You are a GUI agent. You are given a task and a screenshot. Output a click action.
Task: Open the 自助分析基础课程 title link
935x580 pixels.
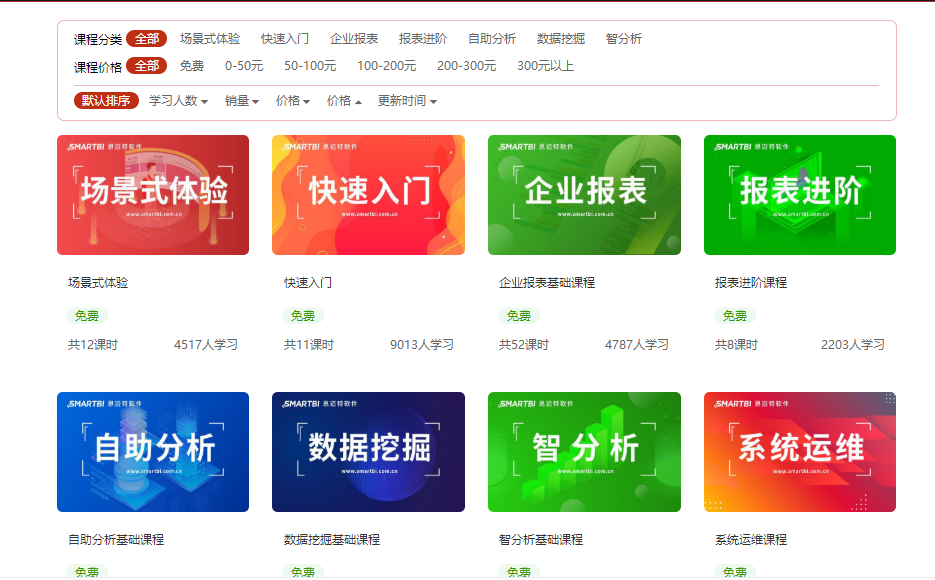[x=116, y=539]
